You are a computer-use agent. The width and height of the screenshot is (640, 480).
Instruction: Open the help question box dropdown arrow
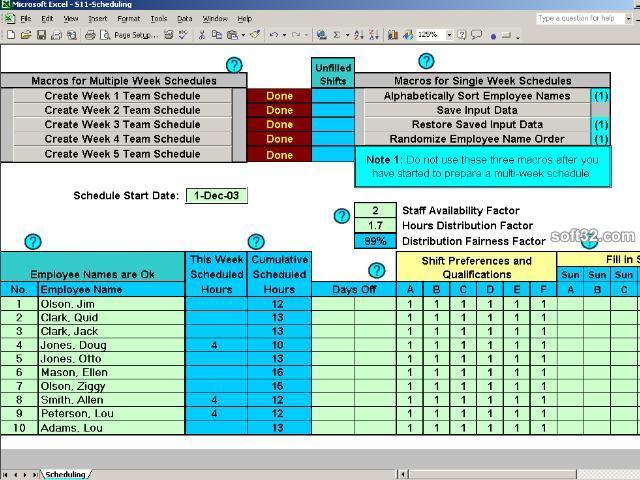628,18
